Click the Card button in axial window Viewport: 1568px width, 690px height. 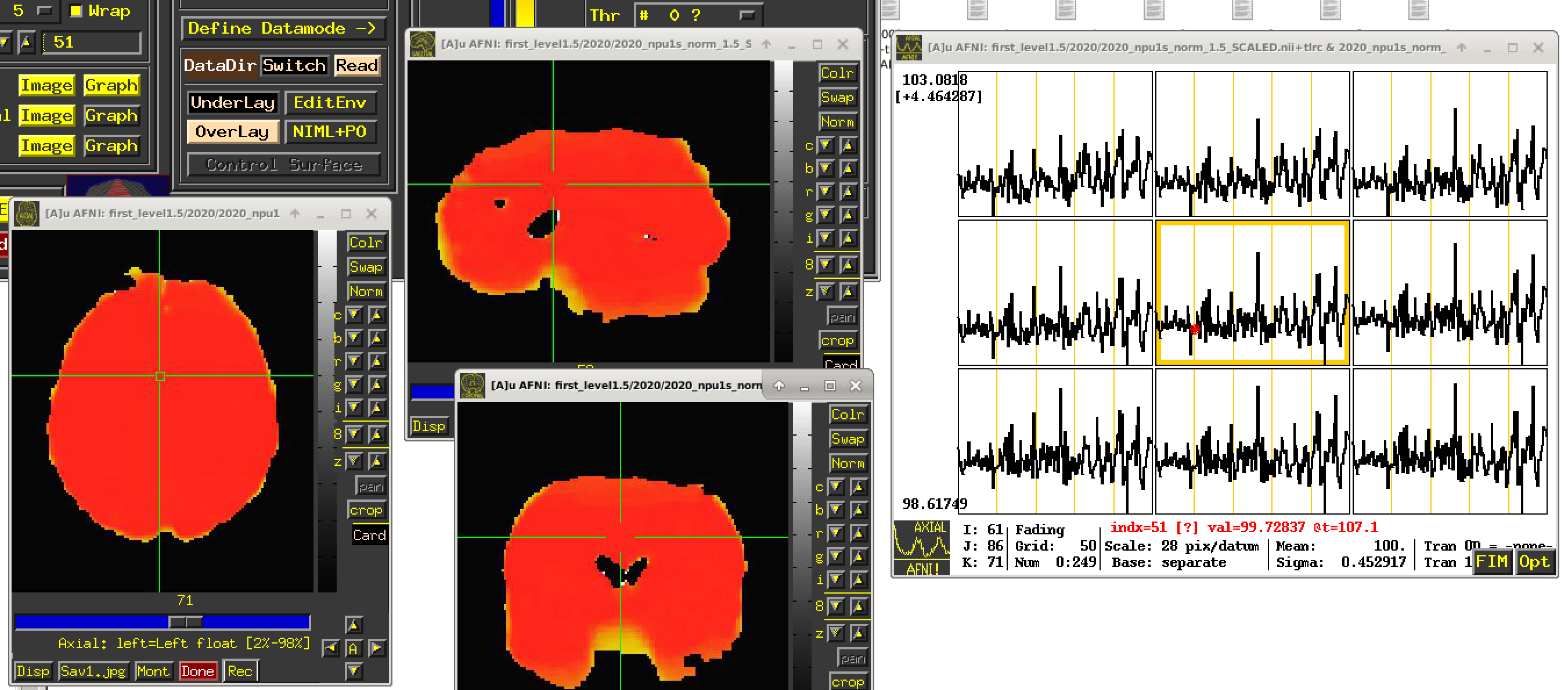[x=369, y=536]
